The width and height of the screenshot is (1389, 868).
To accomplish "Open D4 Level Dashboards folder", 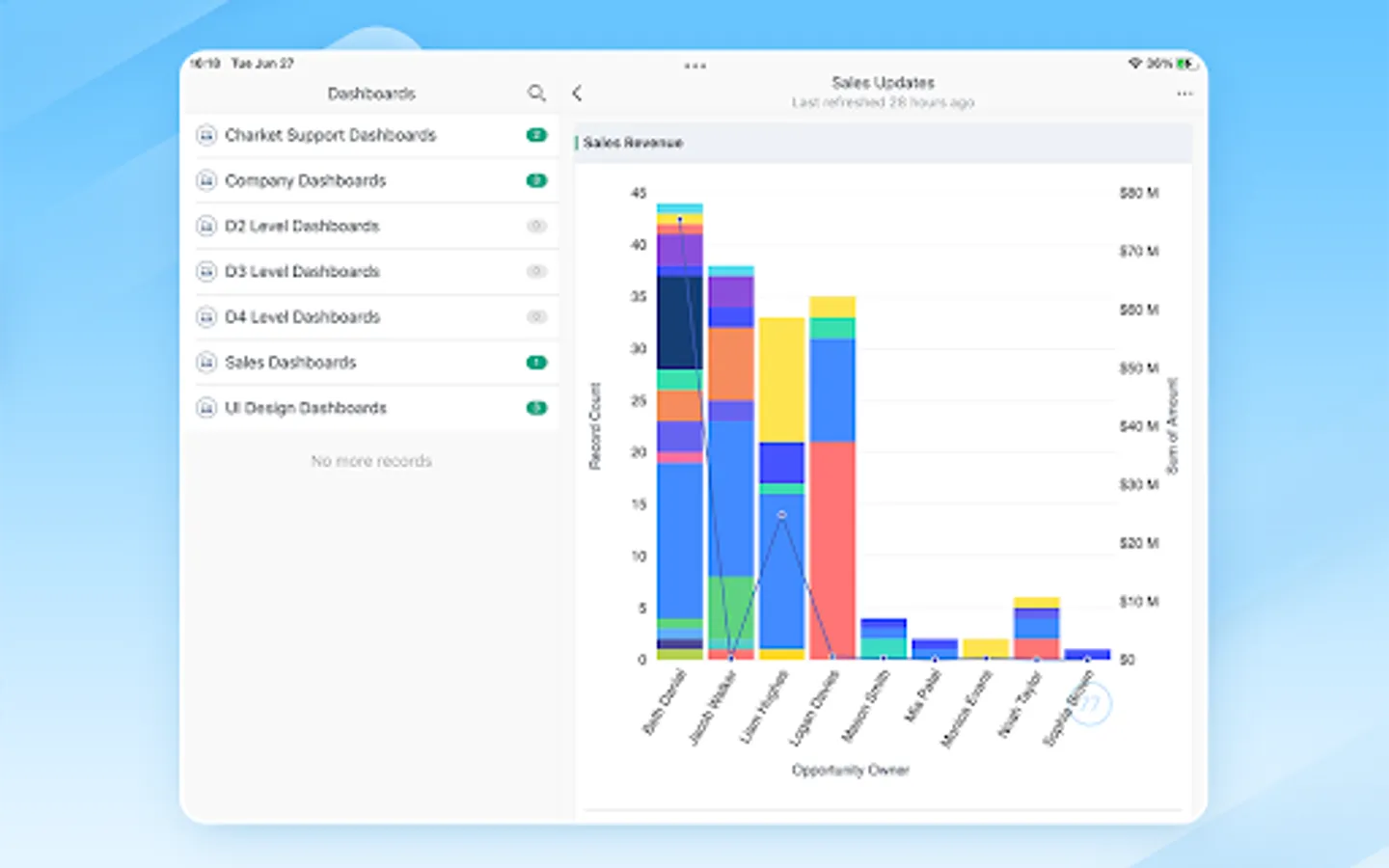I will (x=374, y=316).
